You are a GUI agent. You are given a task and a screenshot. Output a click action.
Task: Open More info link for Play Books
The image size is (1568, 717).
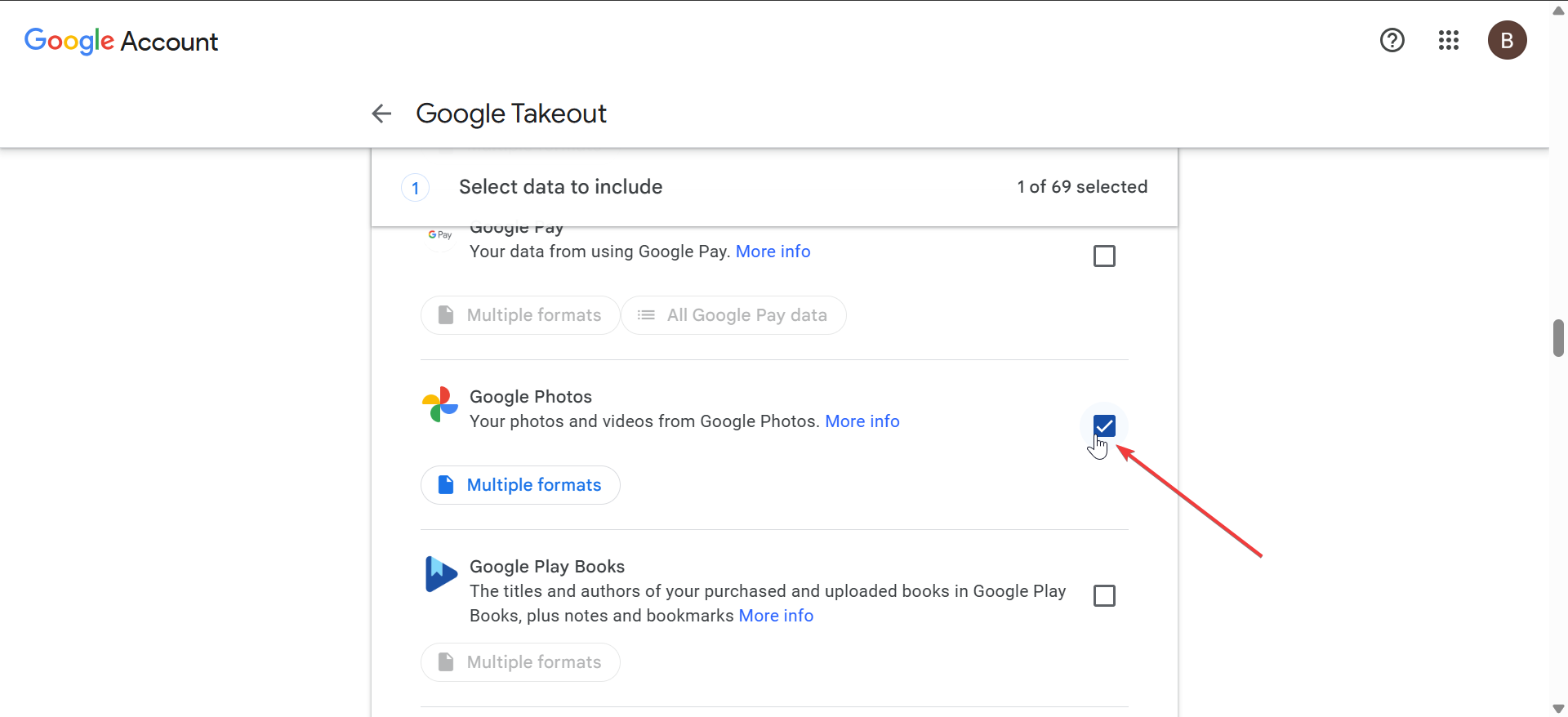click(x=776, y=616)
